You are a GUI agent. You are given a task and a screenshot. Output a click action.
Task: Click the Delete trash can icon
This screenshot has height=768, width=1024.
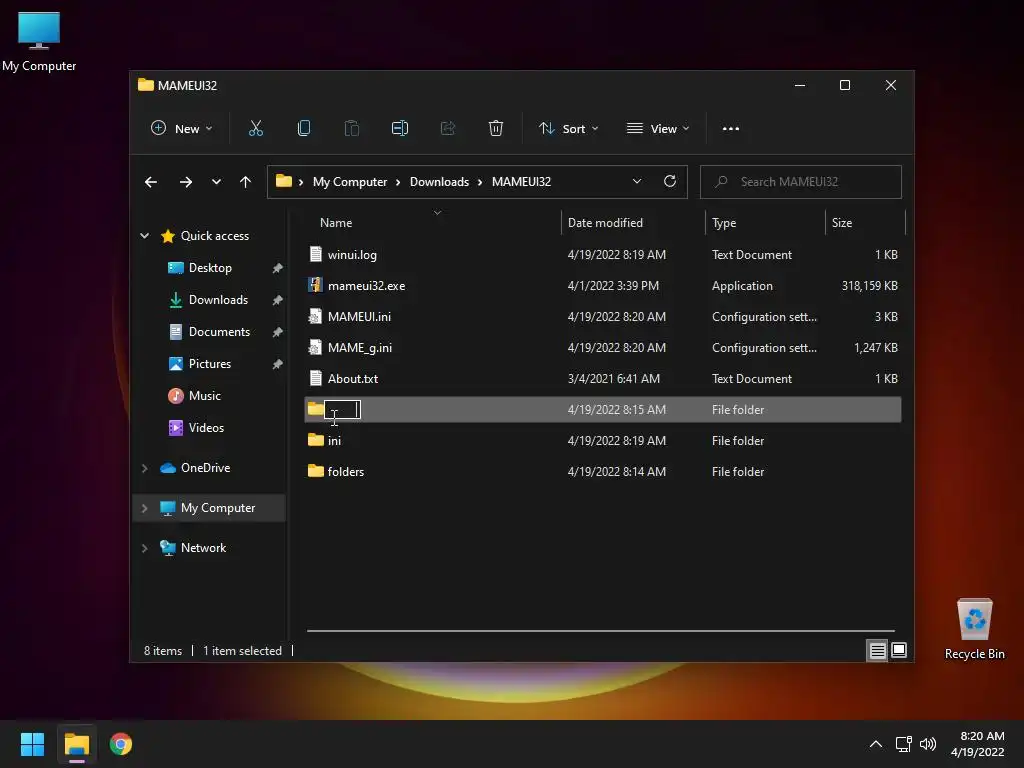pyautogui.click(x=496, y=129)
